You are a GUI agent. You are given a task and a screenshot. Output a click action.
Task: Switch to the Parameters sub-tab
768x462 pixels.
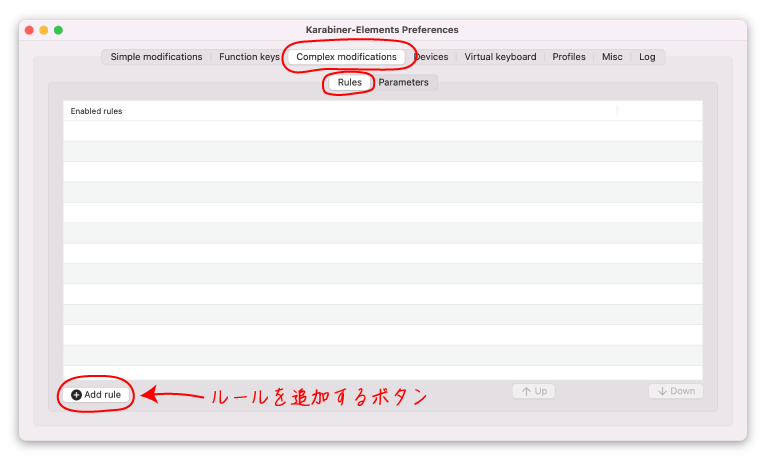[403, 82]
